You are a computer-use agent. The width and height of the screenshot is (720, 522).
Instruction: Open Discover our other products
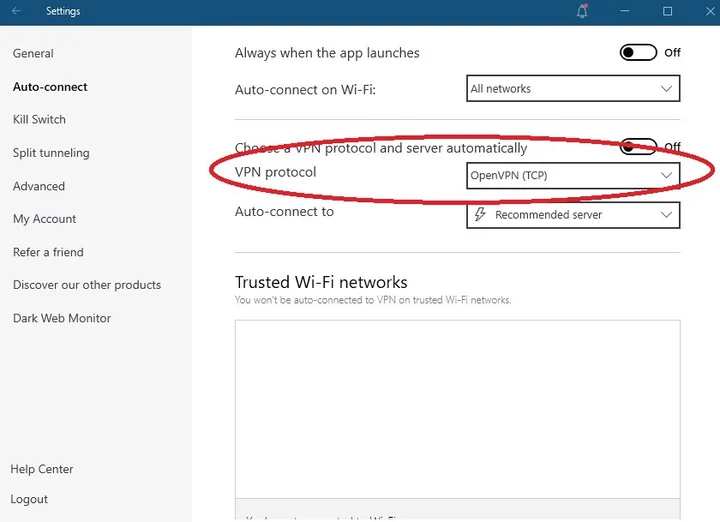click(x=87, y=285)
